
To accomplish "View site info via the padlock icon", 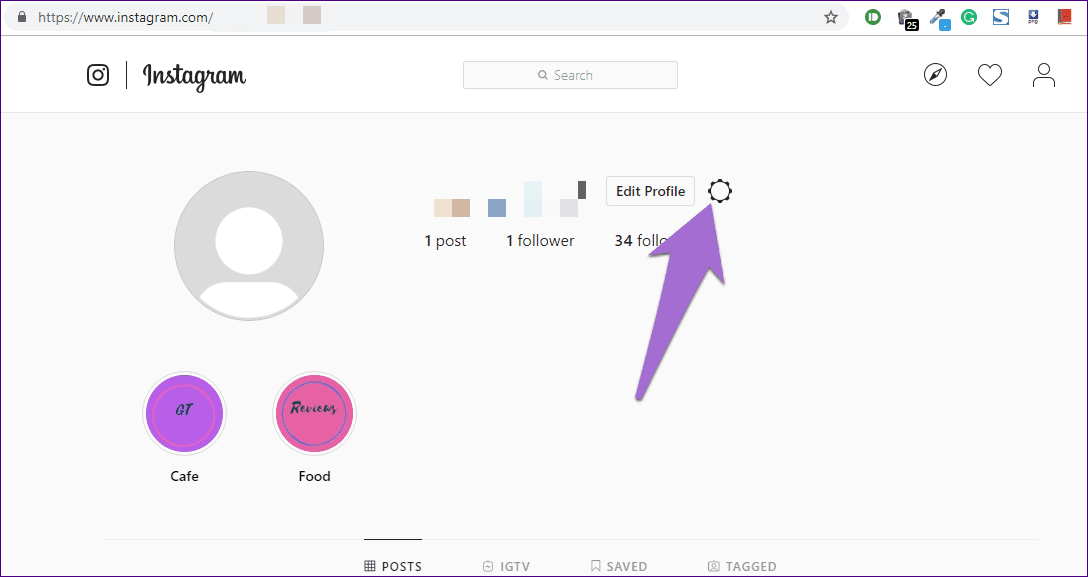I will coord(23,17).
